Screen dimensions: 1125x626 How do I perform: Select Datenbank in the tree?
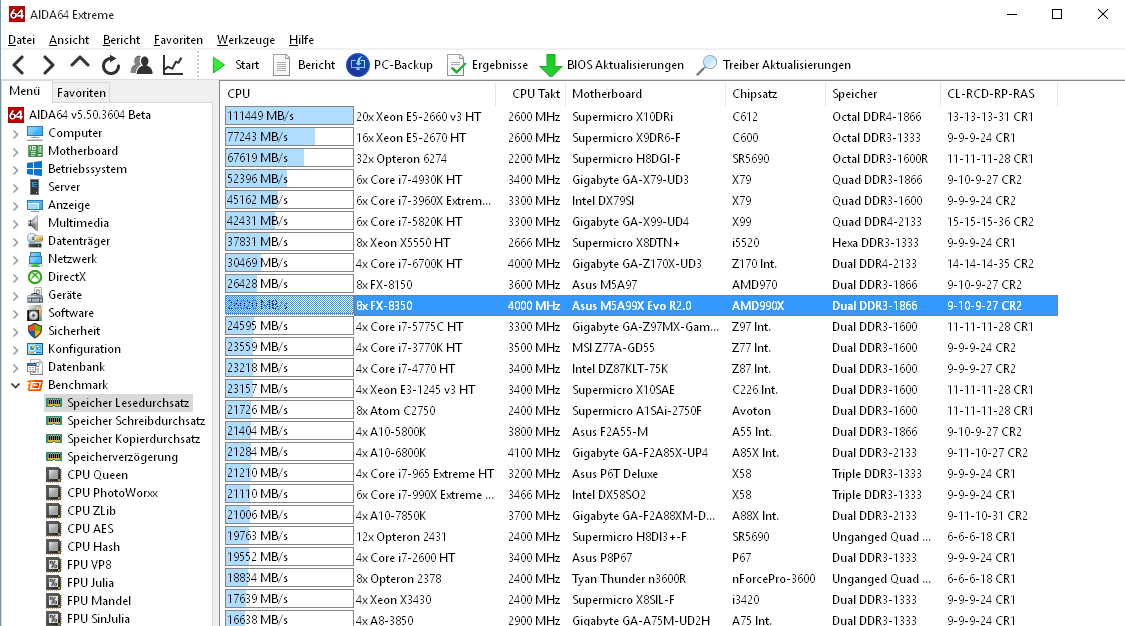[67, 367]
